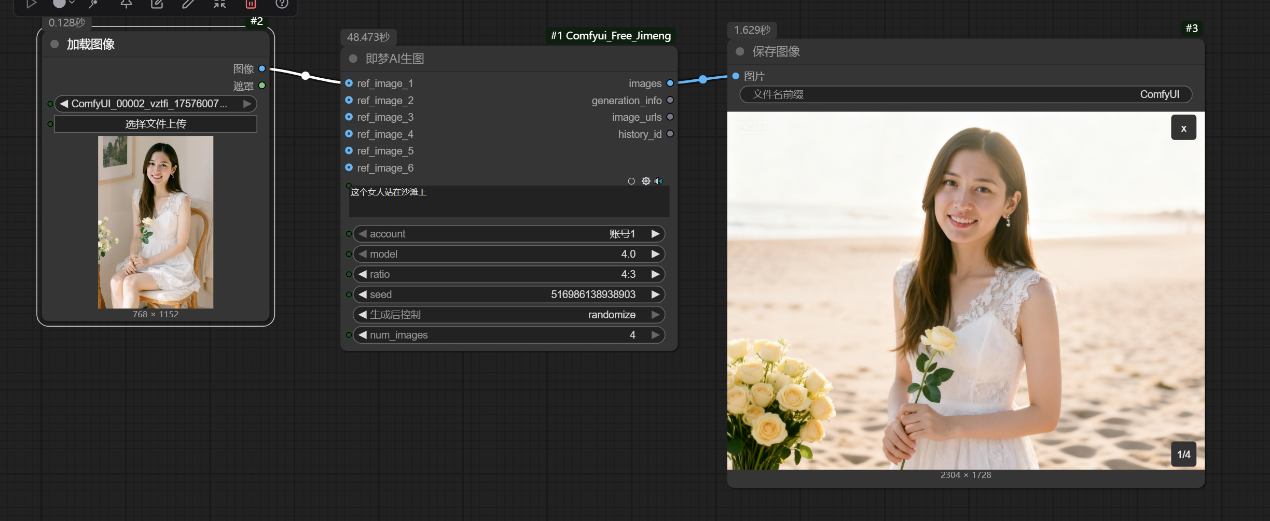Click the collapse arrows icon in the node toolbar
Viewport: 1270px width, 521px height.
220,4
